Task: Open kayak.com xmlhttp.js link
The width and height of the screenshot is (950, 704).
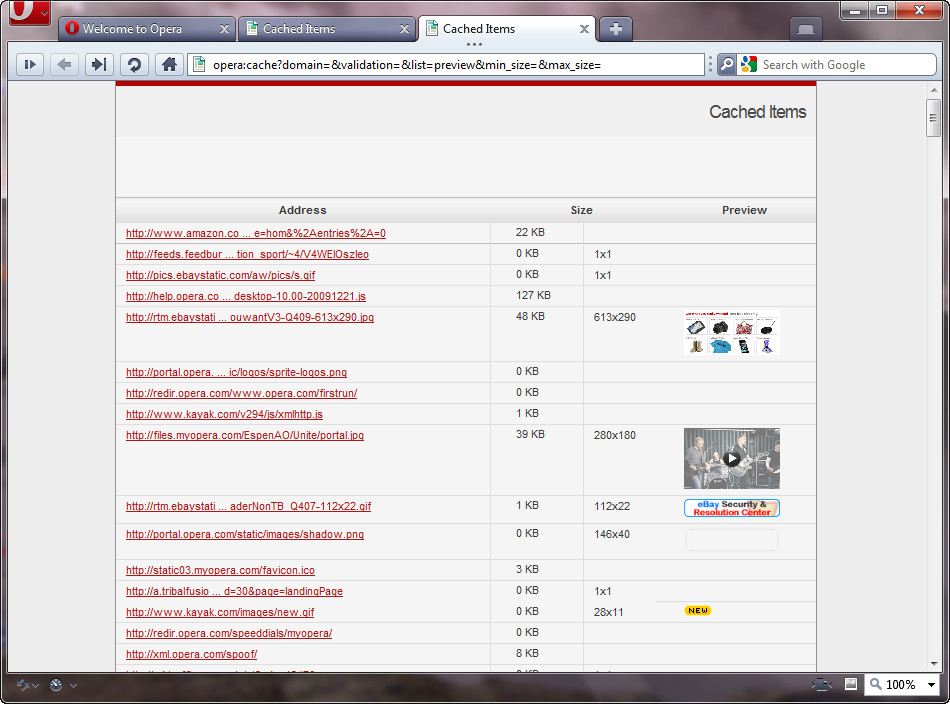Action: 224,414
